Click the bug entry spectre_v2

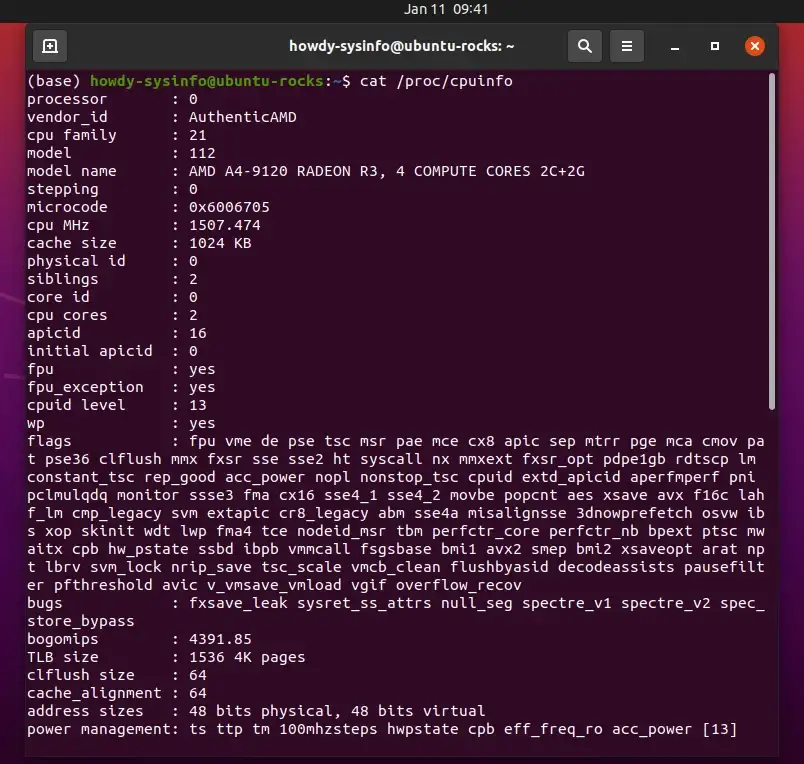point(666,603)
